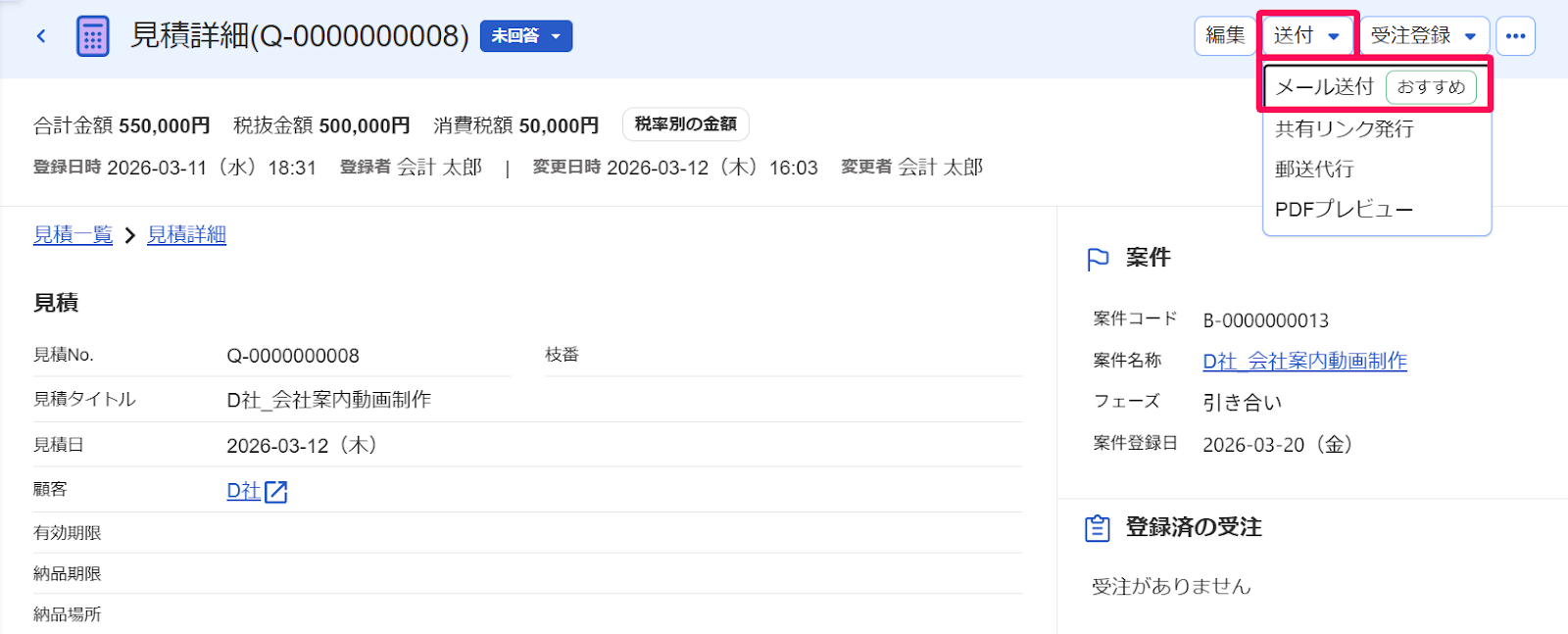Click the calculator estimate icon
1568x634 pixels.
tap(93, 36)
